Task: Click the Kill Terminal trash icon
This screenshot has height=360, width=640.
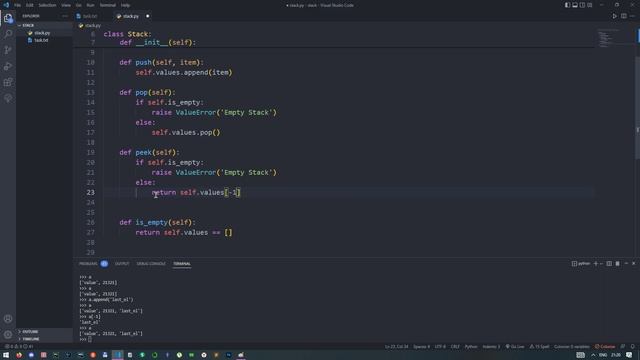Action: click(618, 264)
